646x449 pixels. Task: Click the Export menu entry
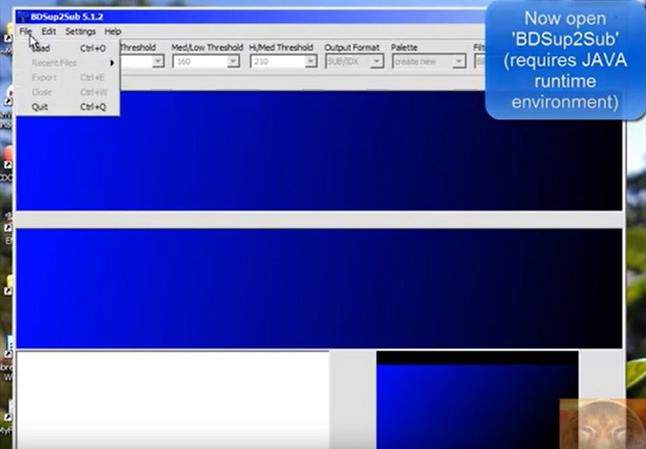tap(68, 77)
